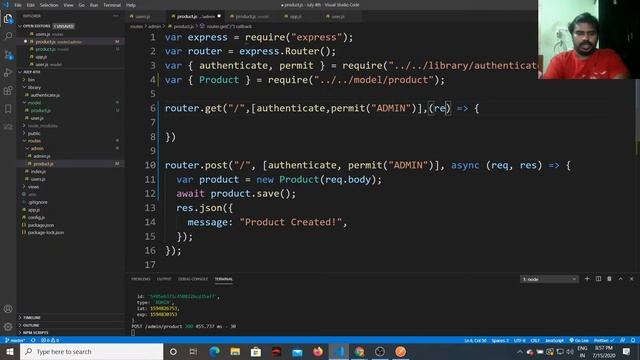Open the Explorer view in activity bar
640x360 pixels.
pyautogui.click(x=8, y=19)
